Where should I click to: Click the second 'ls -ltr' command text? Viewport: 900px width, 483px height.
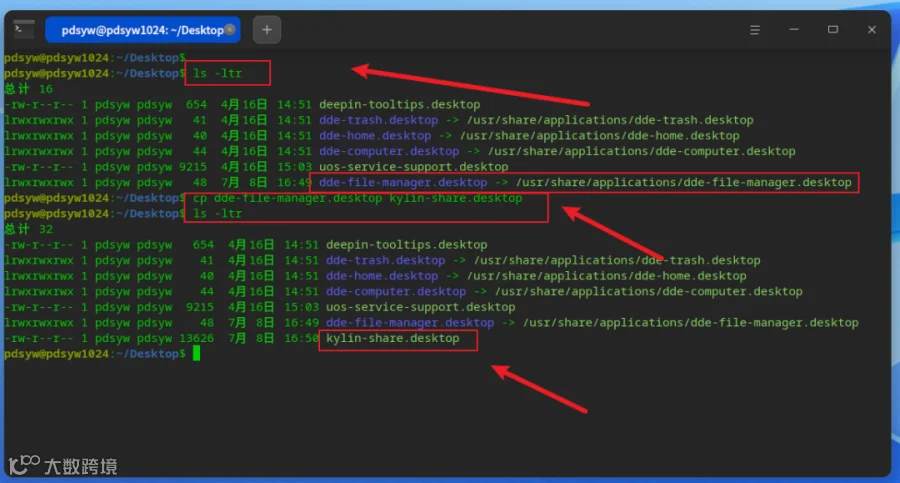(218, 214)
